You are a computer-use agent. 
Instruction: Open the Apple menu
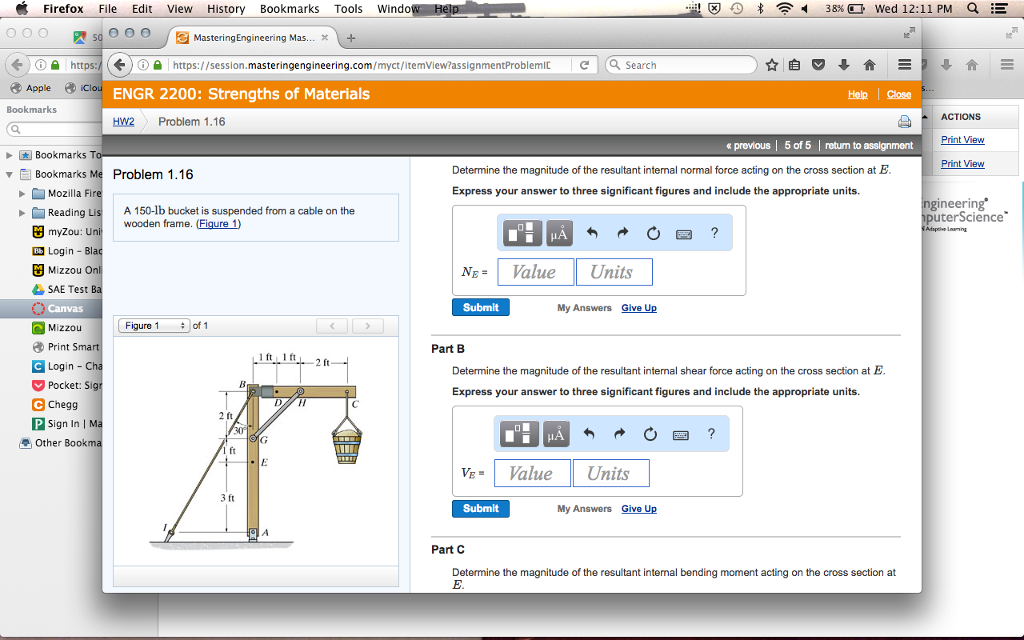(22, 8)
